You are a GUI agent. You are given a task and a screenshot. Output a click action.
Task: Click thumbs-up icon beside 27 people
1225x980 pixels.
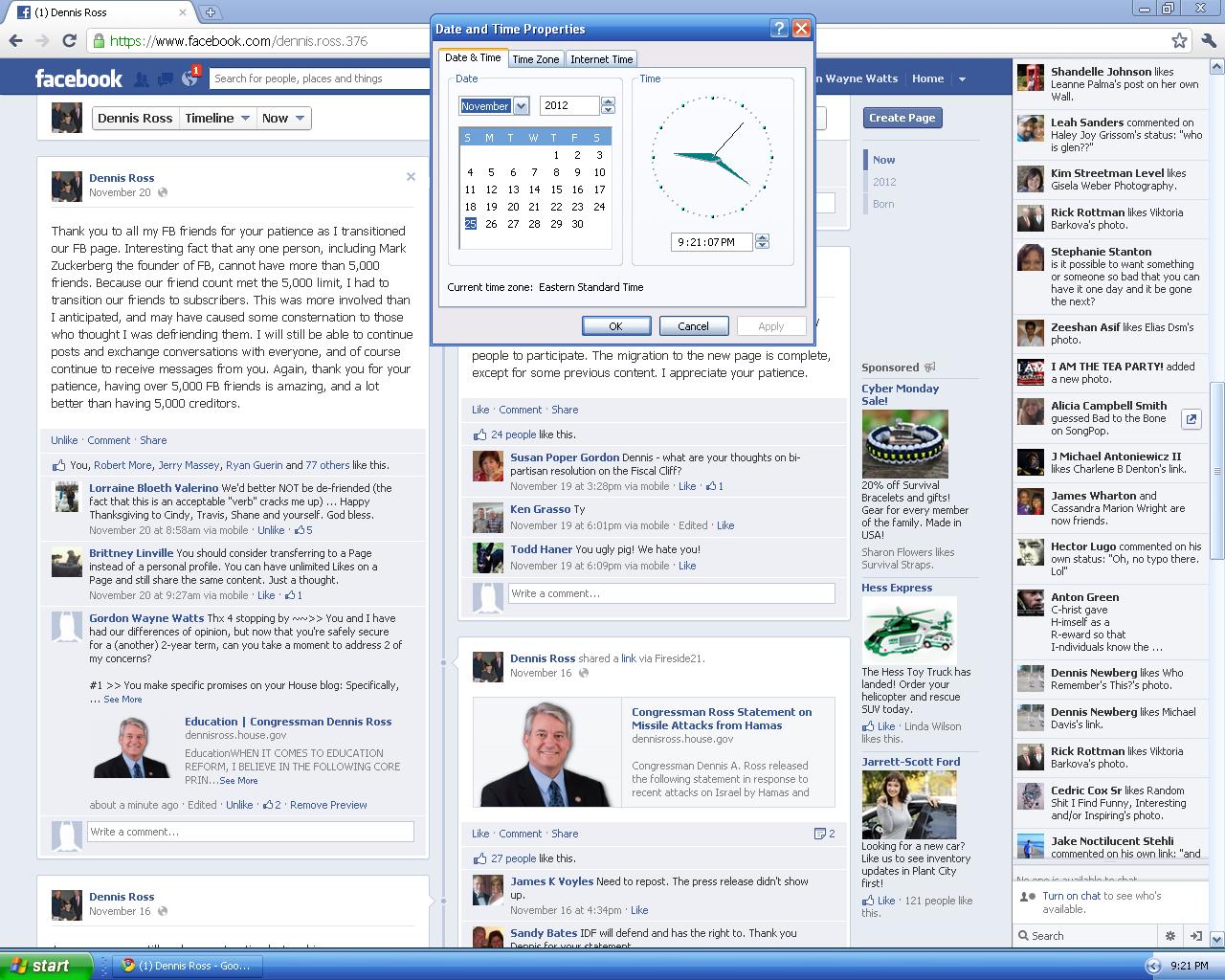coord(480,857)
